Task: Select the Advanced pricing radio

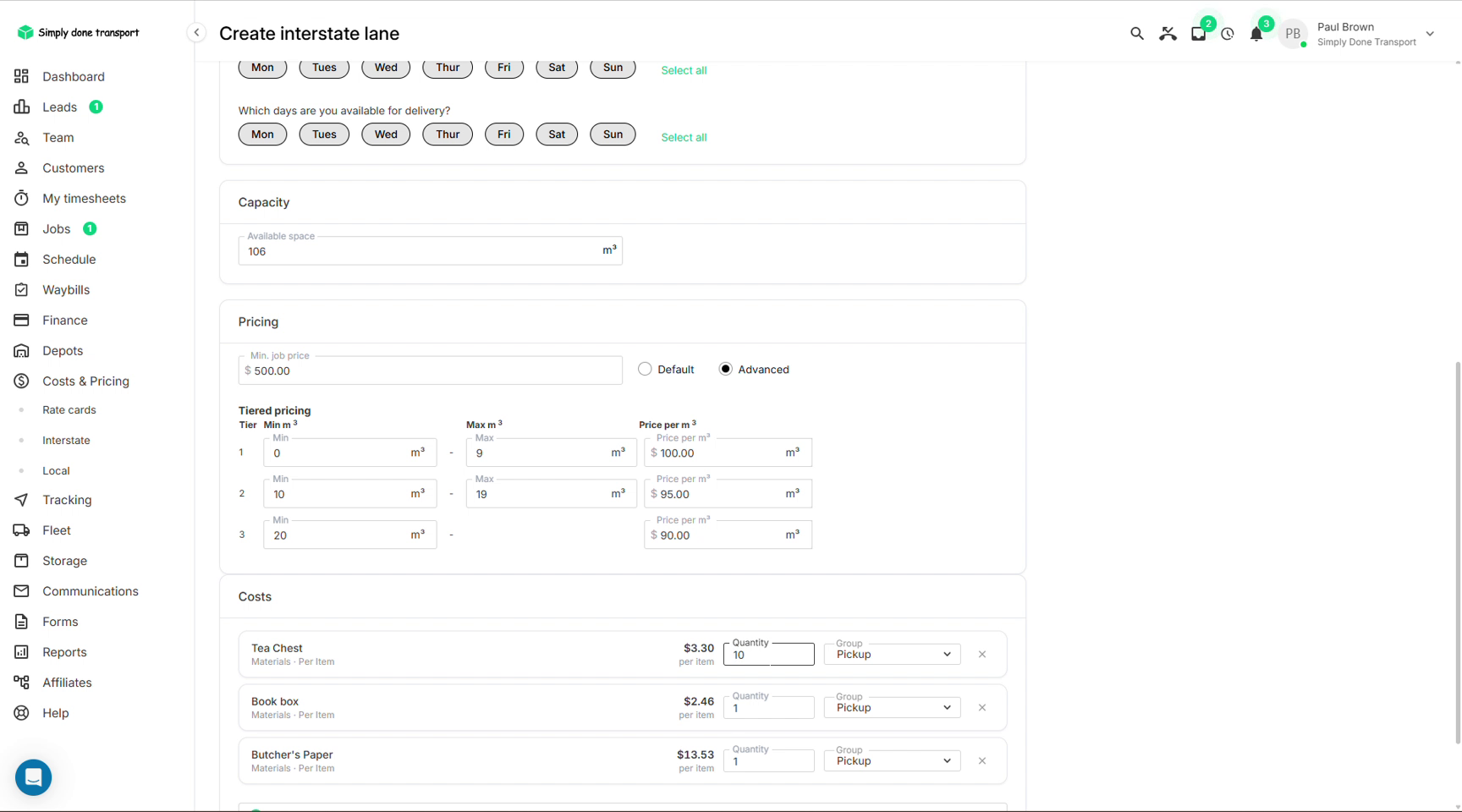Action: [x=725, y=369]
